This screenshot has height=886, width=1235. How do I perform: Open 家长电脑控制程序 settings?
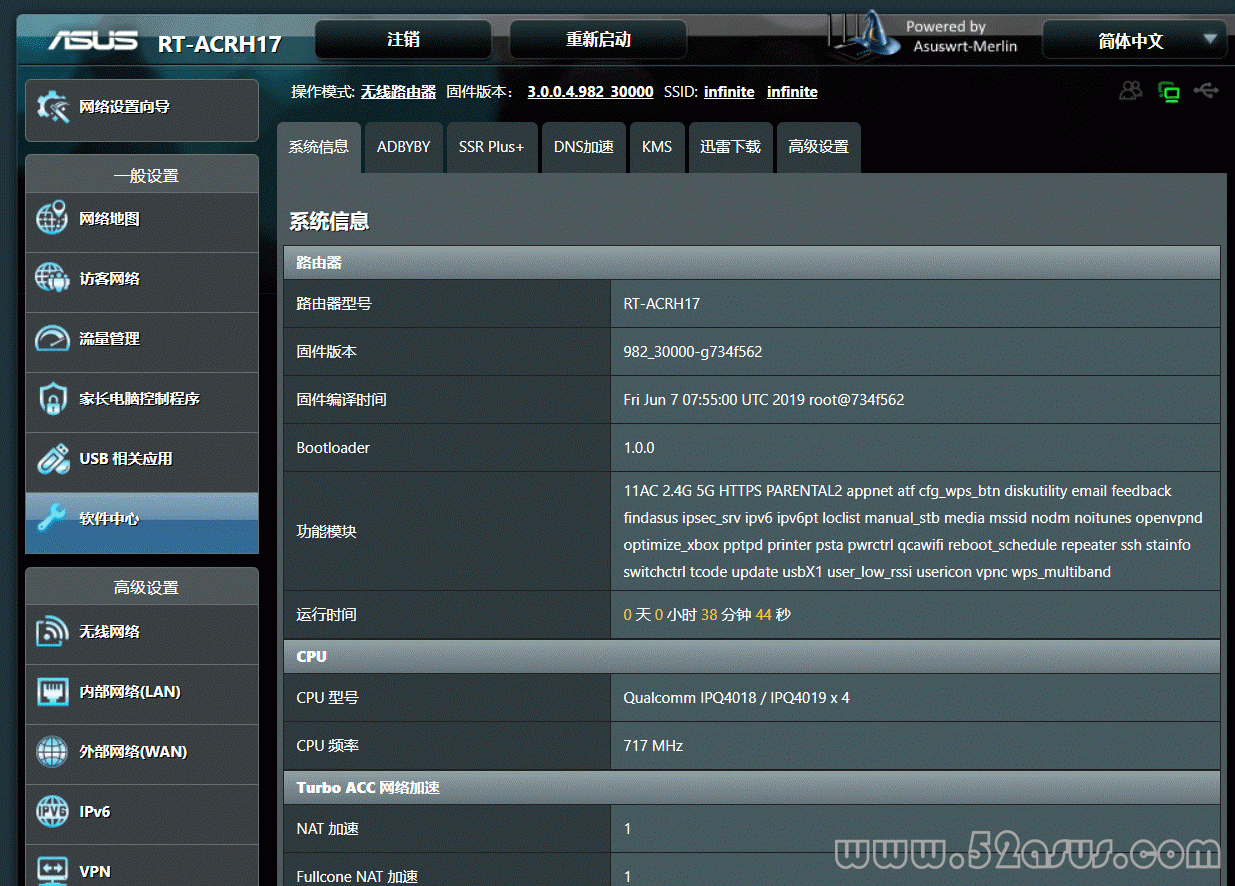(142, 402)
